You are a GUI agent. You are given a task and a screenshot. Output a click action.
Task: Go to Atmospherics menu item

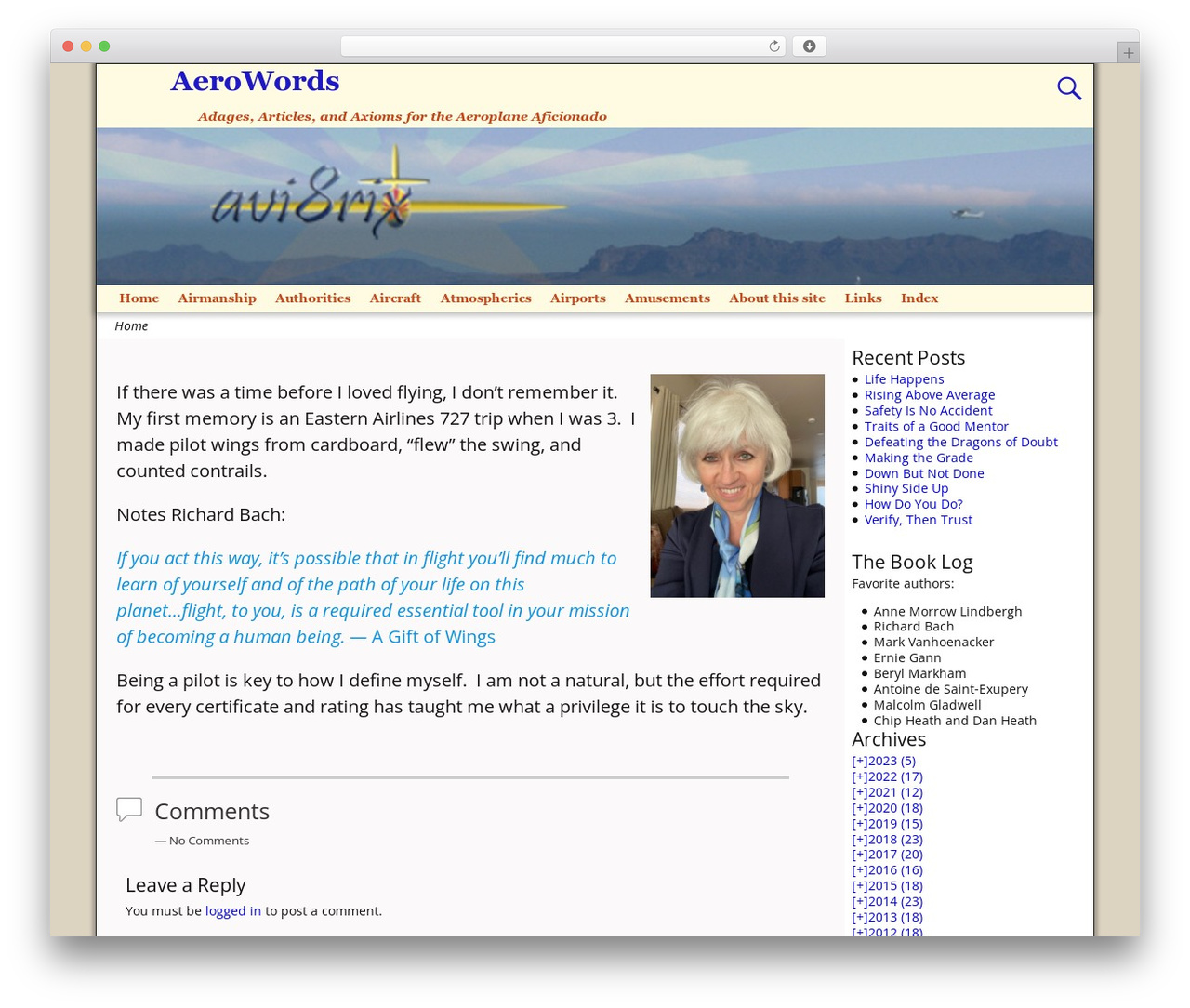pos(485,298)
